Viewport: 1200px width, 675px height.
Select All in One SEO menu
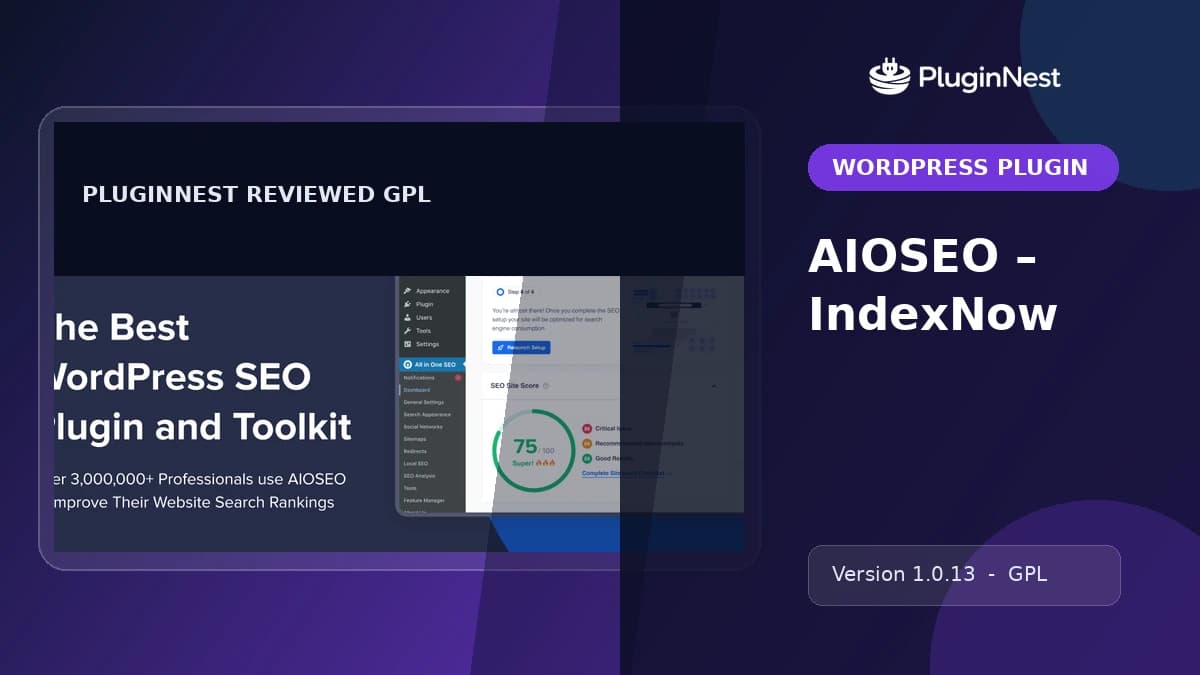(431, 365)
